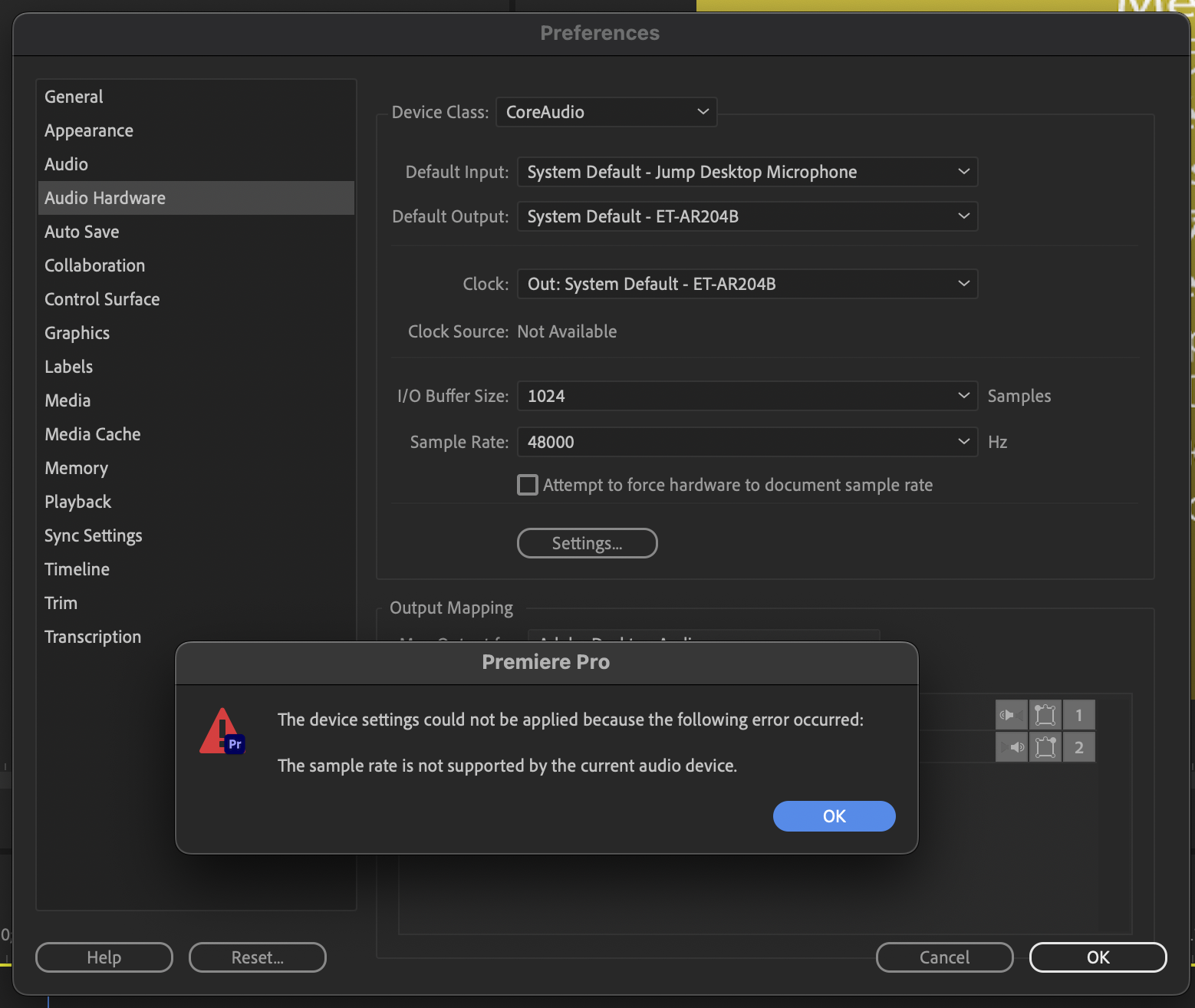The height and width of the screenshot is (1008, 1195).
Task: Select the General preferences category
Action: tap(73, 96)
